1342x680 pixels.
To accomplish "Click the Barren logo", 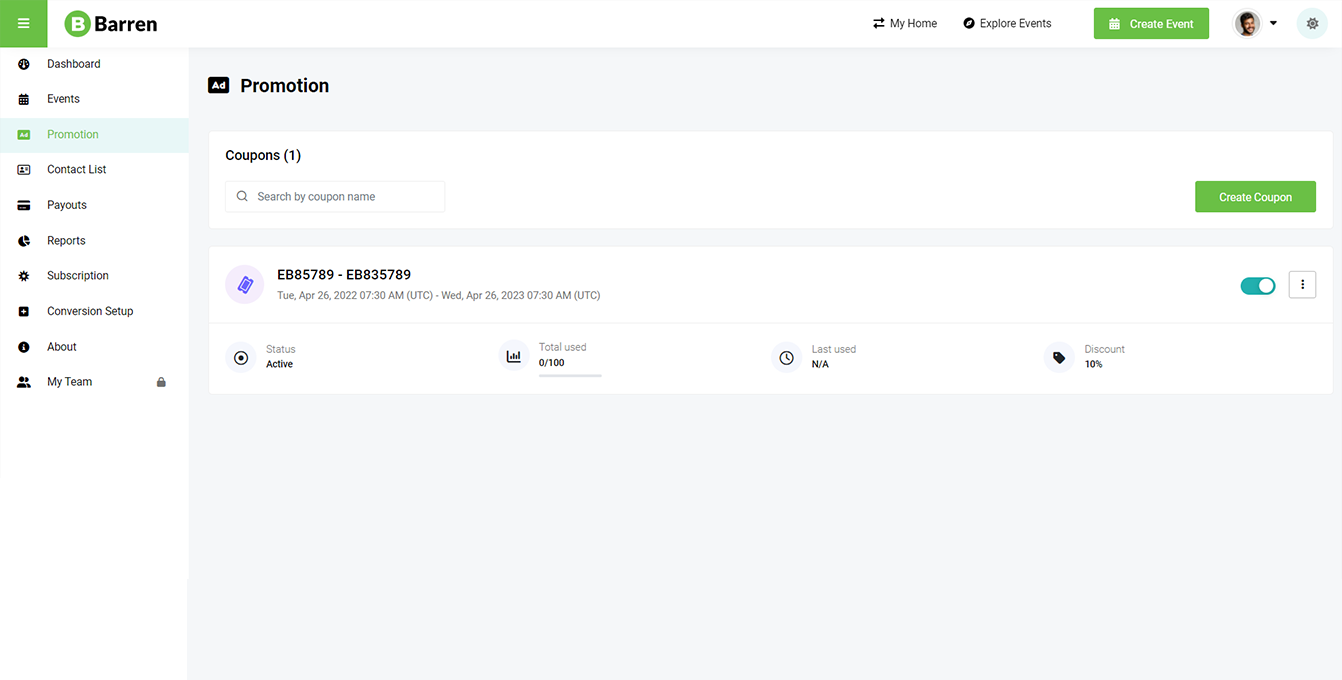I will point(111,24).
